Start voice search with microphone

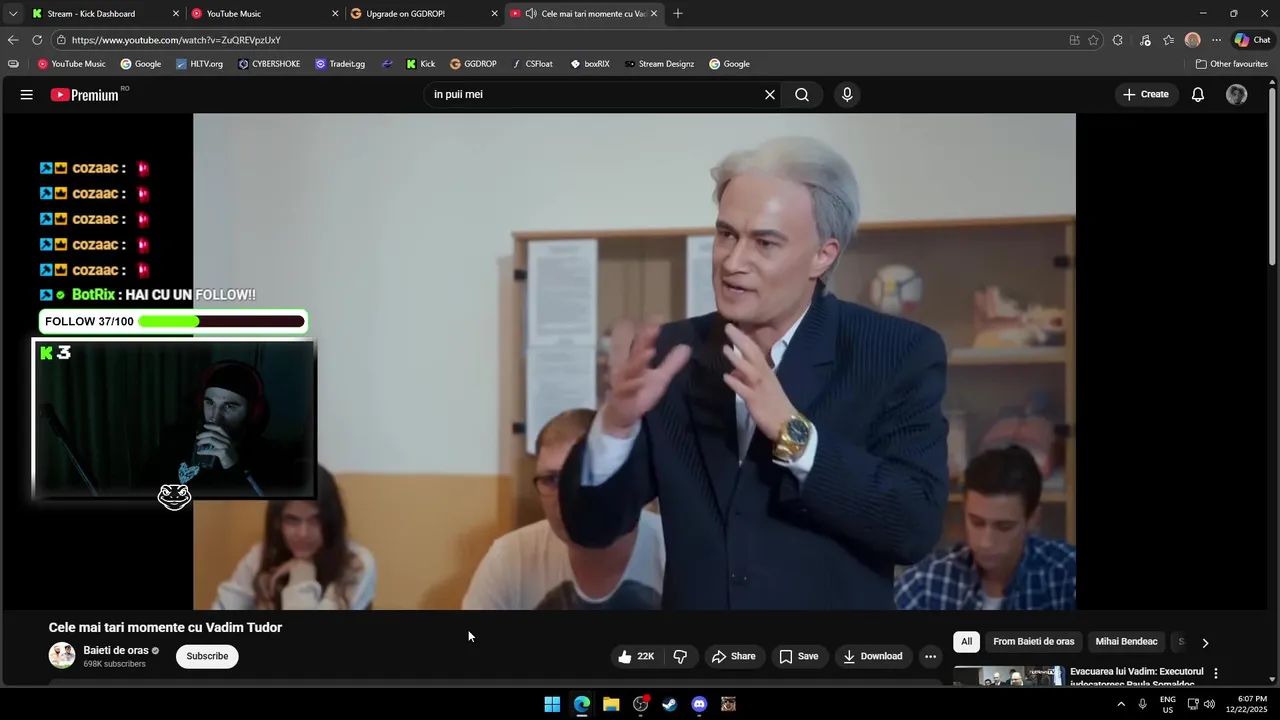[847, 95]
